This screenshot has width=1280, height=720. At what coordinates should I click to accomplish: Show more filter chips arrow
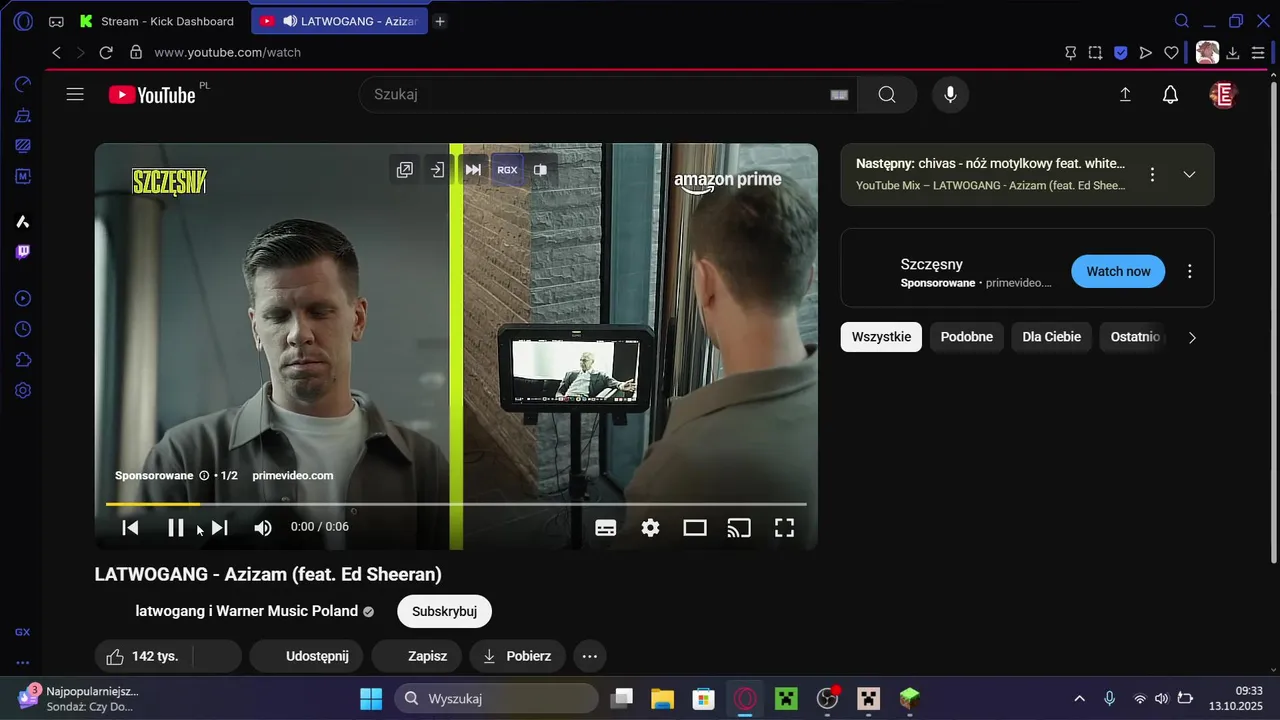tap(1192, 338)
